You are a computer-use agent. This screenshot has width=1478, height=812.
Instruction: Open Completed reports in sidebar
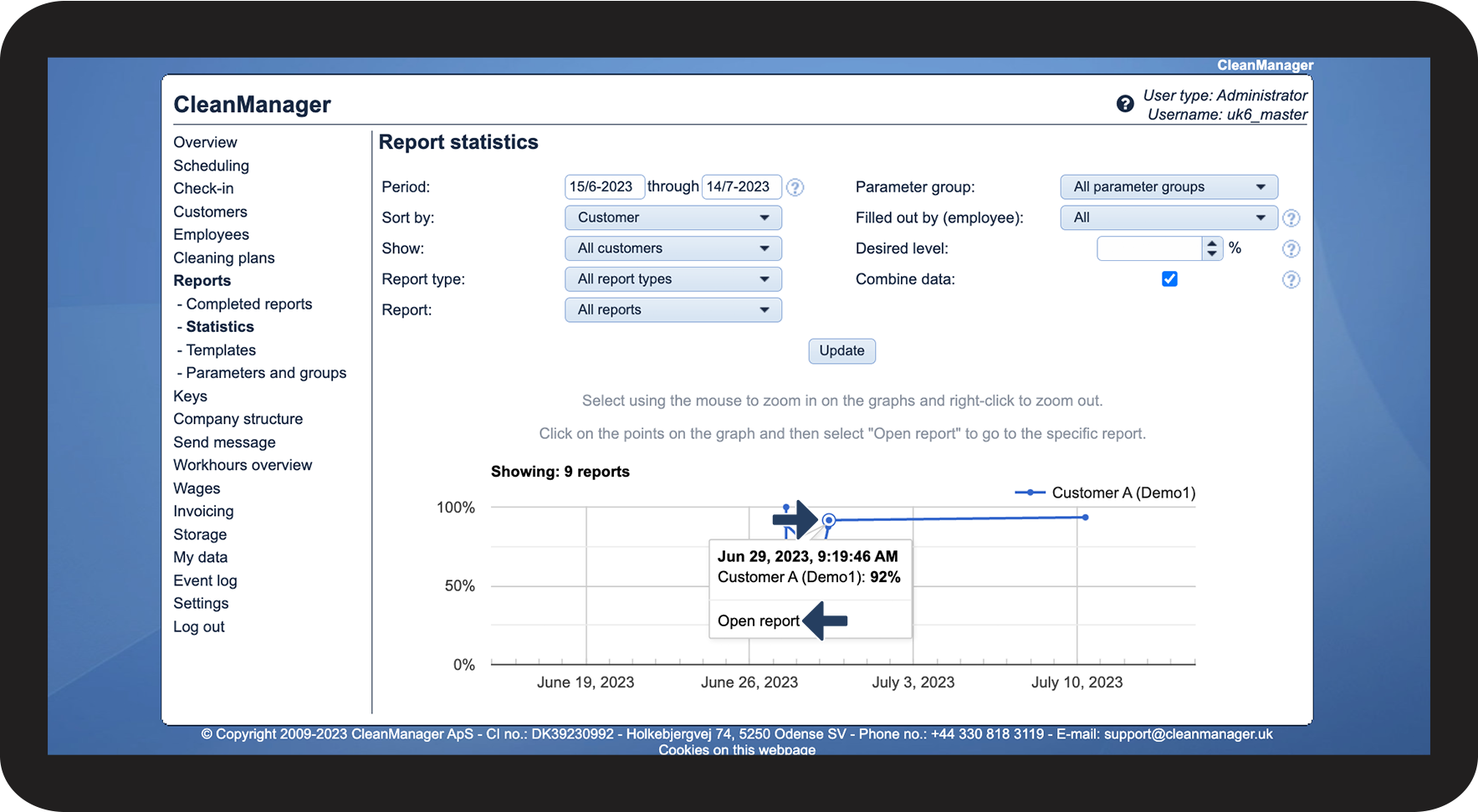(248, 304)
